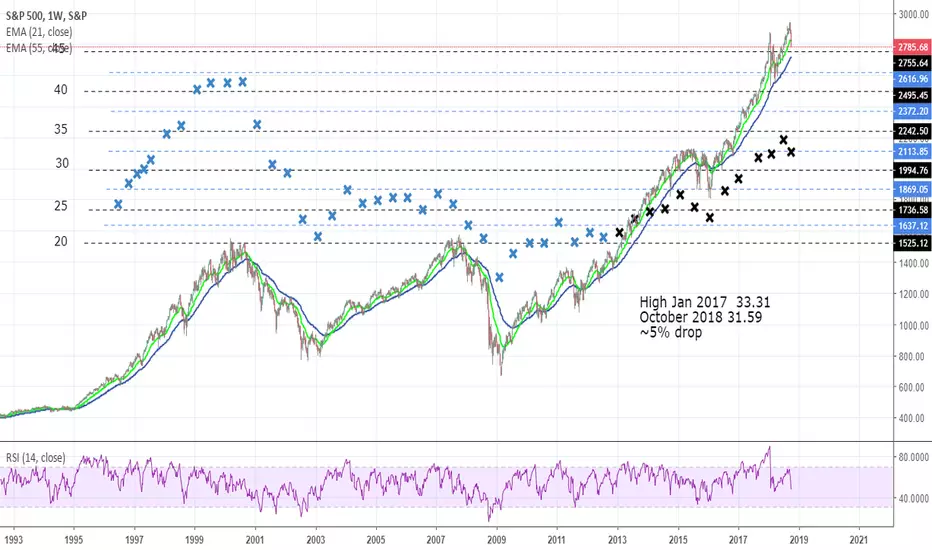Image resolution: width=932 pixels, height=550 pixels.
Task: Click the year 1999 on time axis
Action: (194, 540)
